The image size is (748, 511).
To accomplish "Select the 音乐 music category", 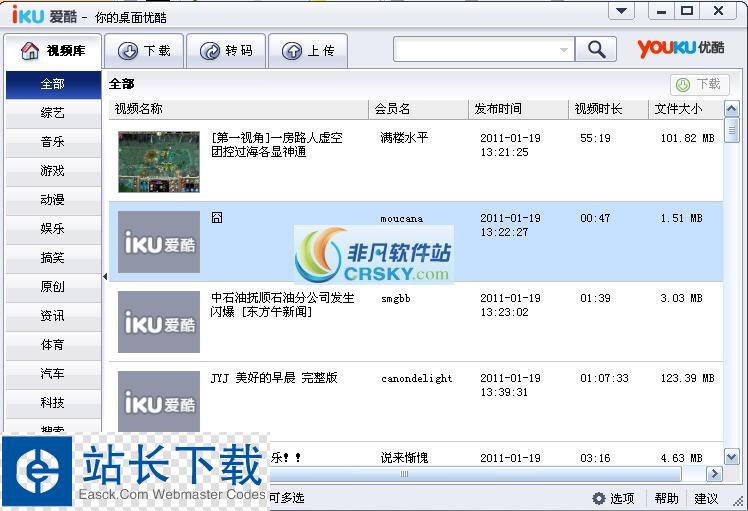I will [53, 142].
